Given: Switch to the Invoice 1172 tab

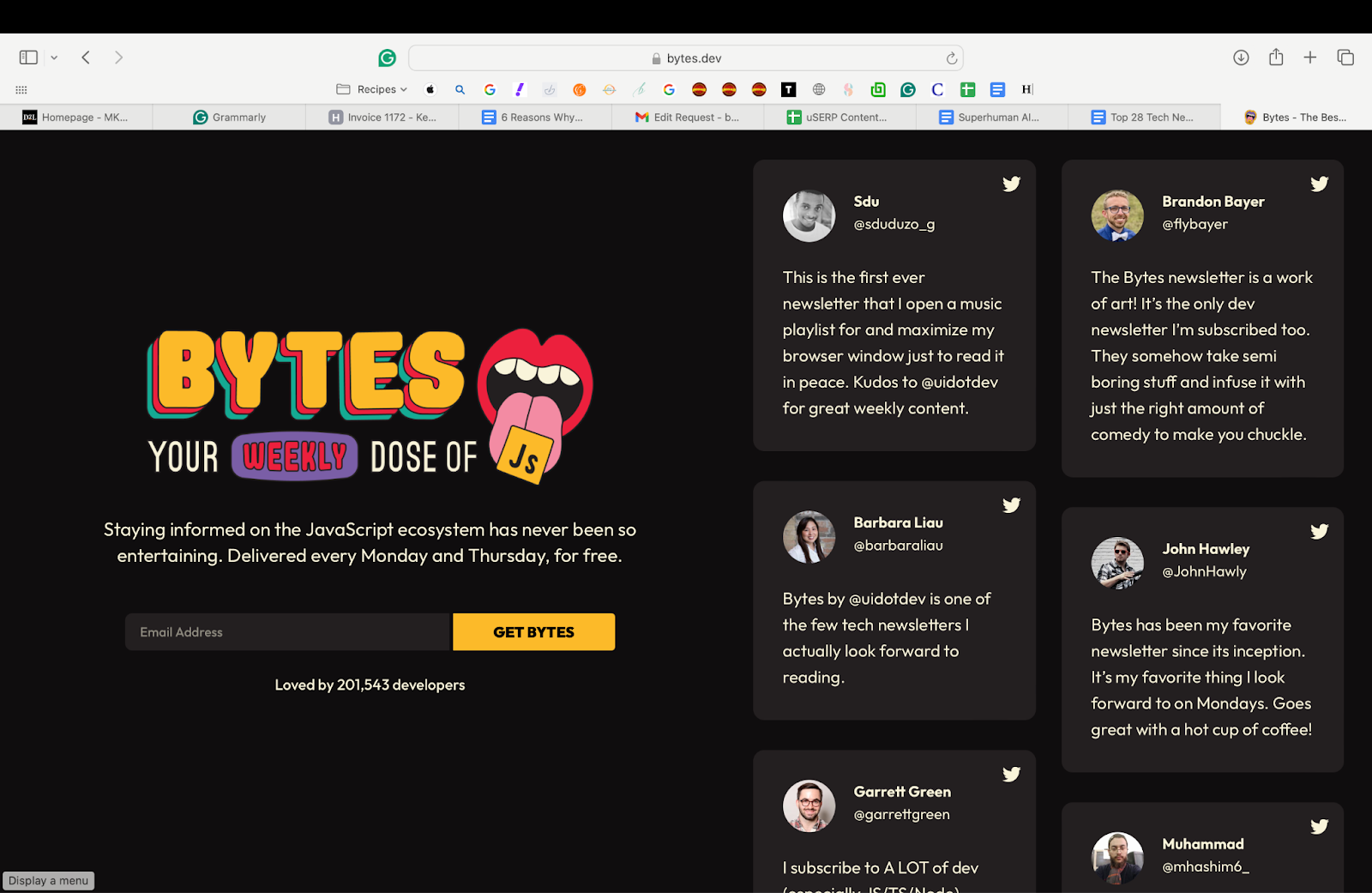Looking at the screenshot, I should pyautogui.click(x=382, y=118).
